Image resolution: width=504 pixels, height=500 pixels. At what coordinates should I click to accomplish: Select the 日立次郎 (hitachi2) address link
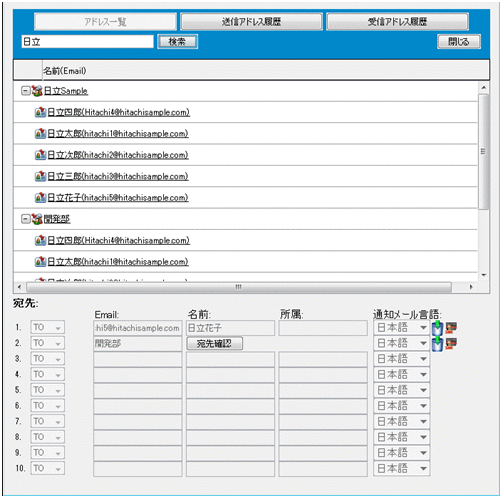pos(118,155)
